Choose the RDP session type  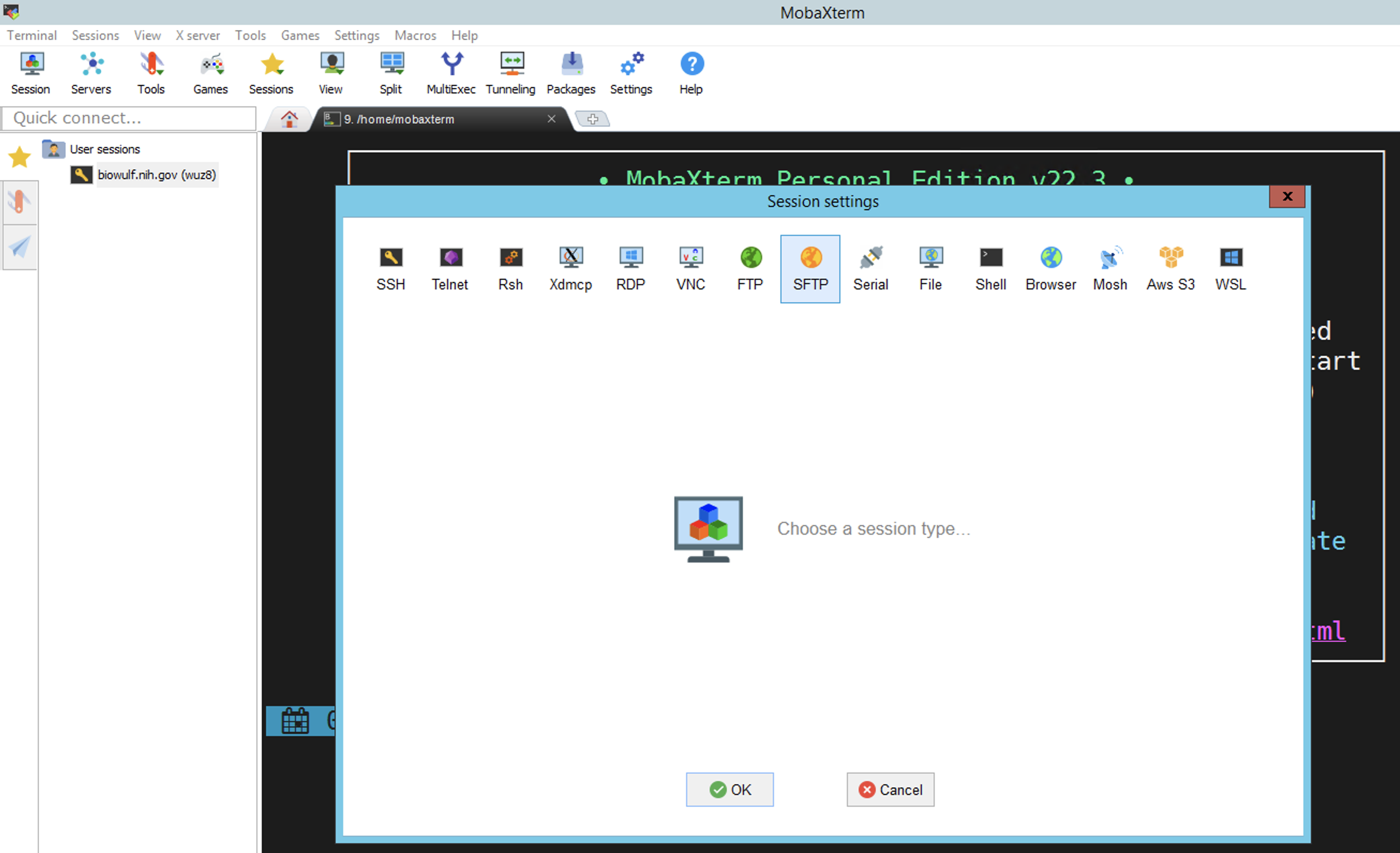630,268
